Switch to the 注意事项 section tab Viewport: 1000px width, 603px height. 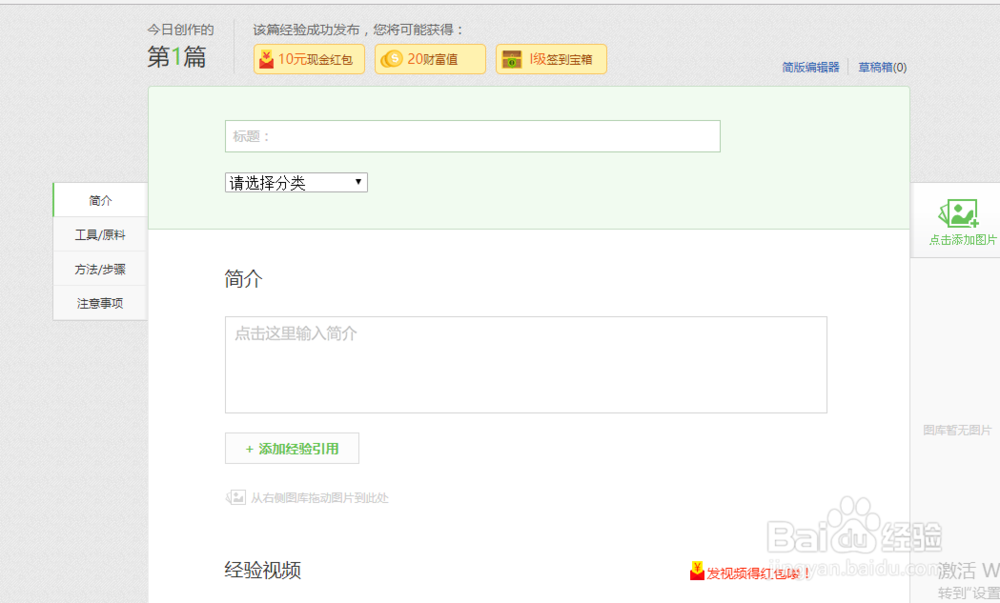[x=99, y=304]
